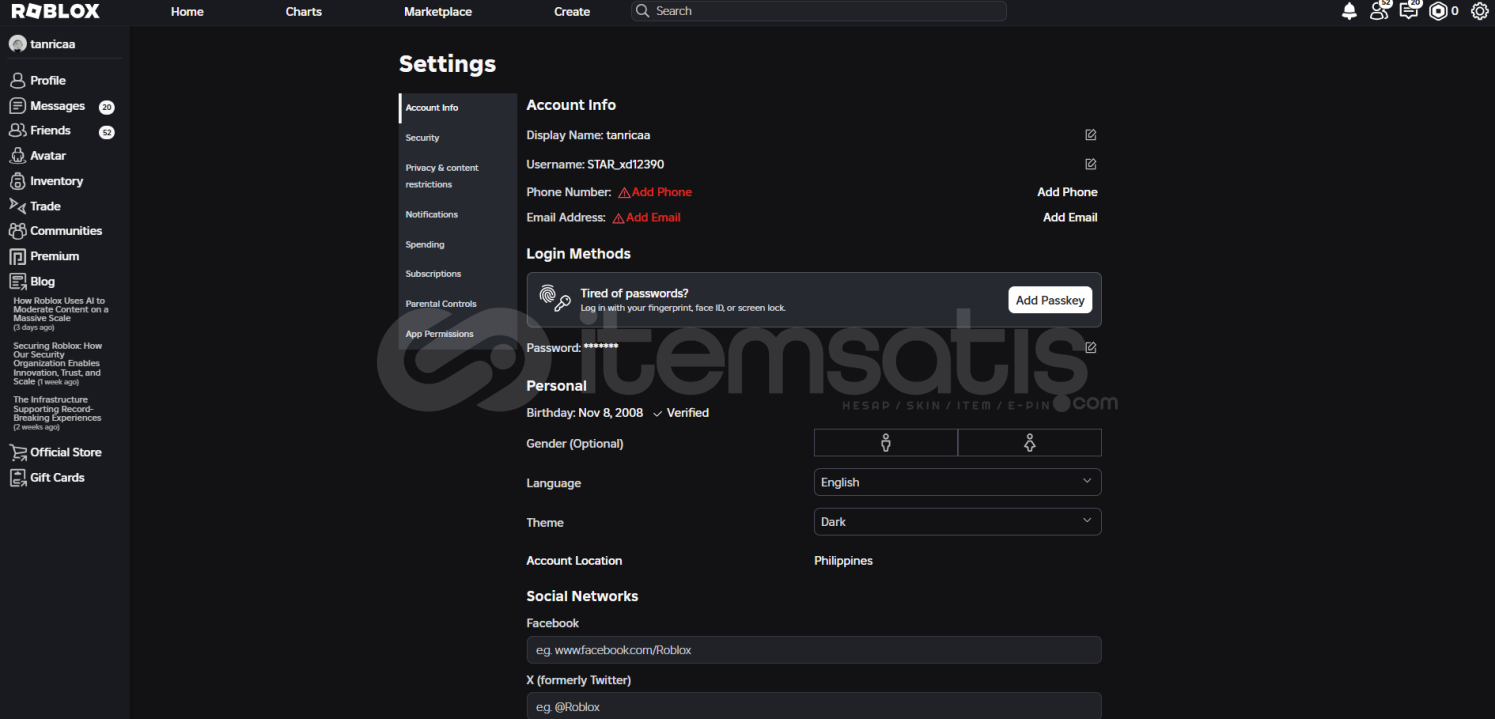Click the Trade icon in sidebar

pos(17,206)
